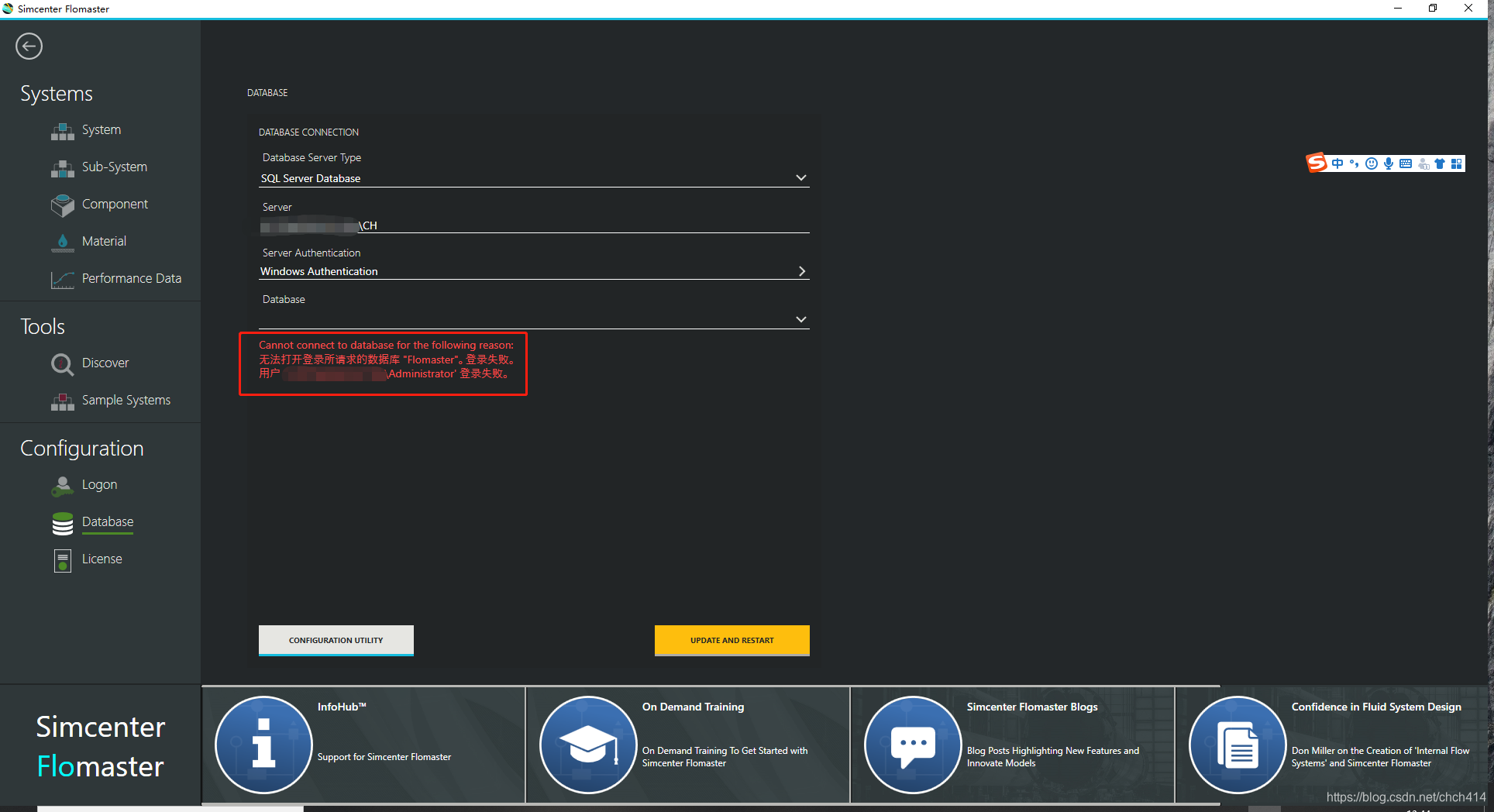Open On Demand Training link
This screenshot has width=1494, height=812.
tap(687, 745)
